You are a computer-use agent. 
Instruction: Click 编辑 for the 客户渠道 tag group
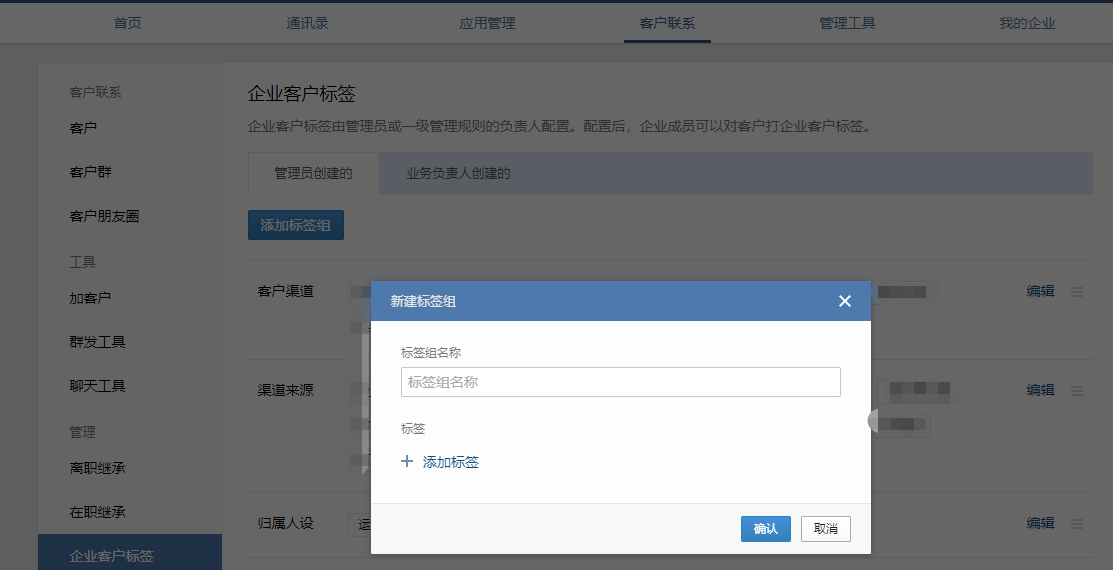tap(1040, 292)
